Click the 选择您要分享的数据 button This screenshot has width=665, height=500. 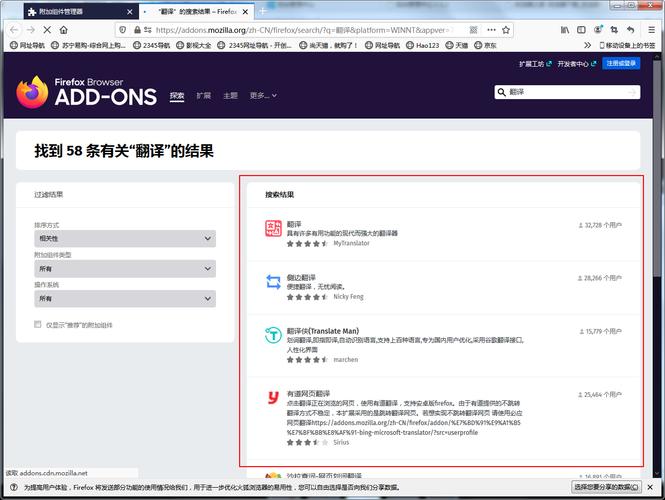click(x=606, y=487)
